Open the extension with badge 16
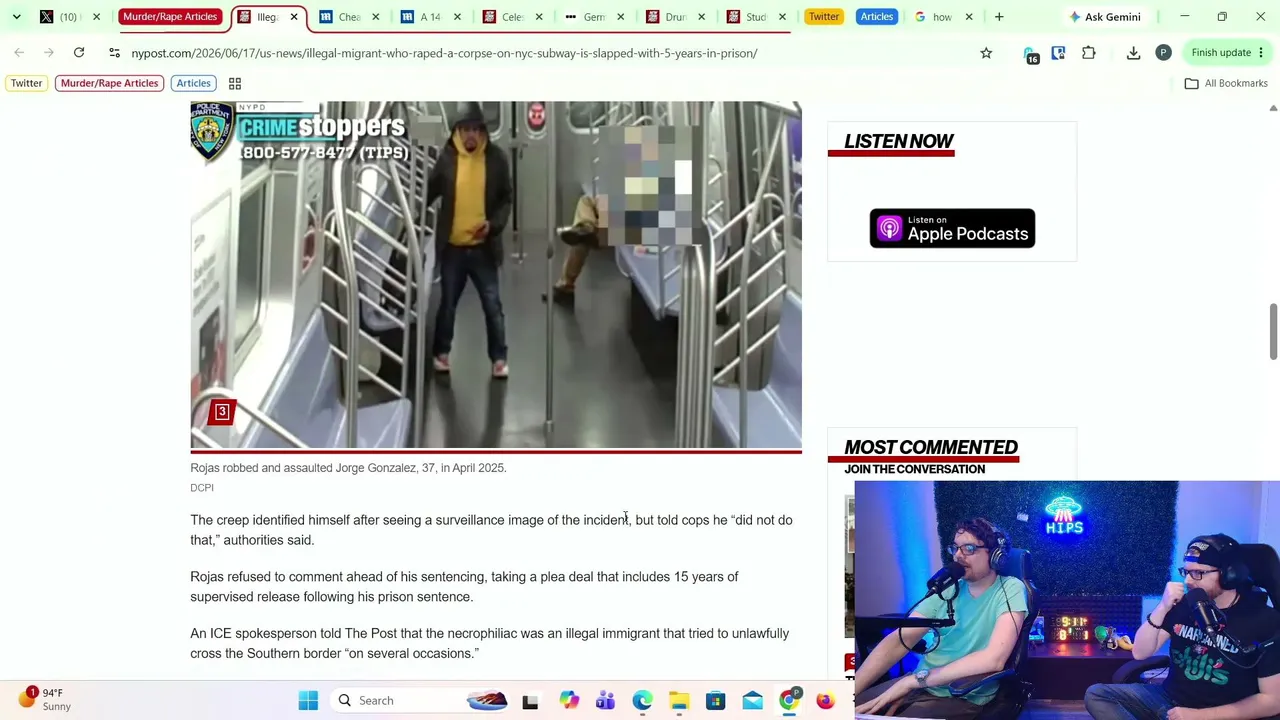Screen dimensions: 1280x720 tap(1031, 54)
